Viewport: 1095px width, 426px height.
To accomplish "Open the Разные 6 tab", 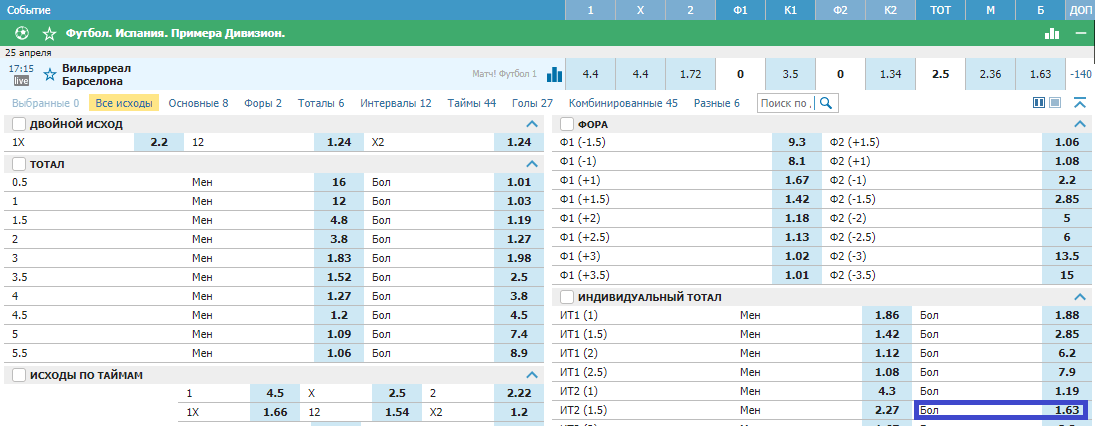I will coord(716,103).
